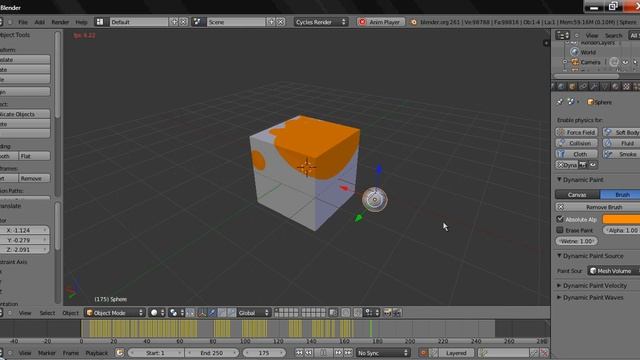Open the Help menu
The image size is (640, 360).
[81, 22]
